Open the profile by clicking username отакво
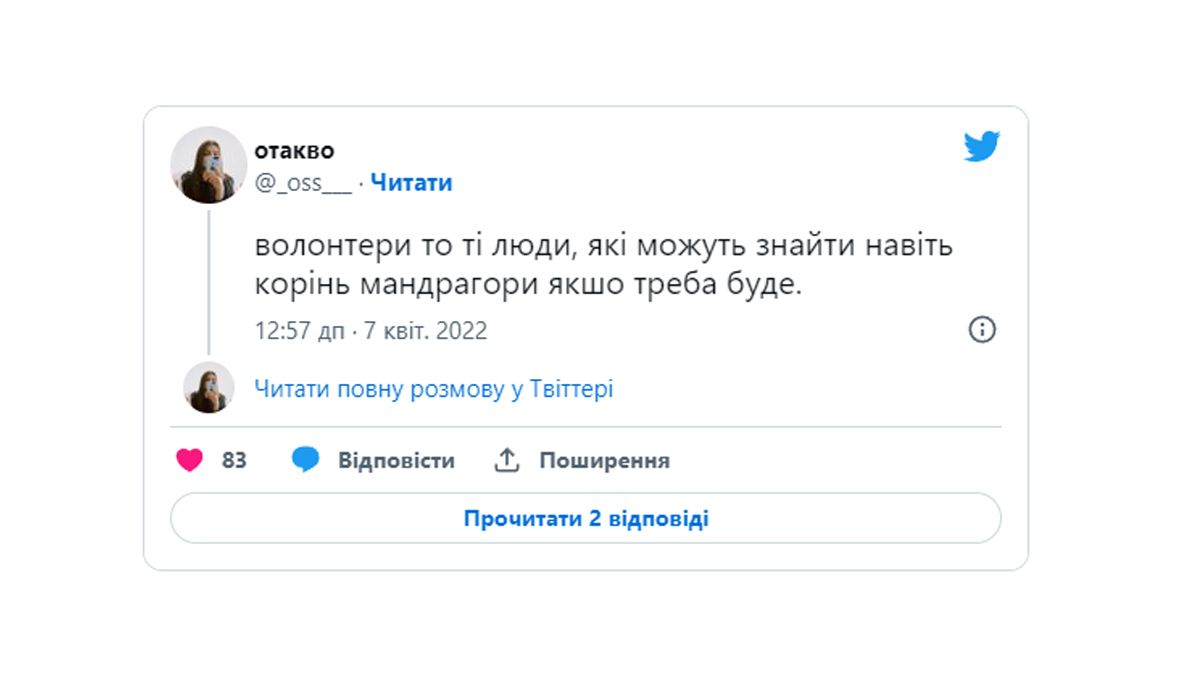 pyautogui.click(x=297, y=150)
